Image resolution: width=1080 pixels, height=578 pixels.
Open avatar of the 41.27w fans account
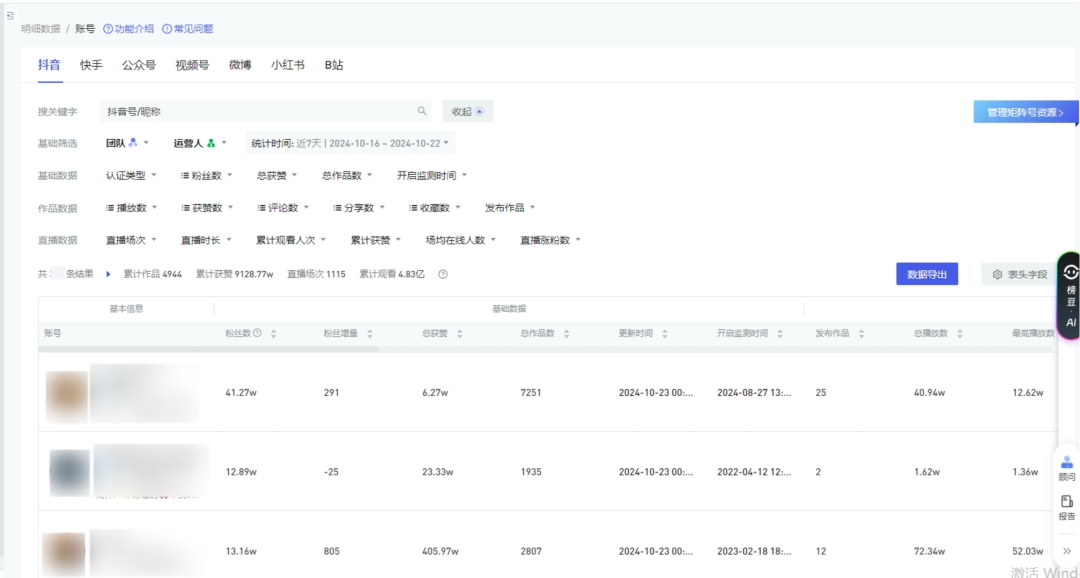[x=67, y=397]
